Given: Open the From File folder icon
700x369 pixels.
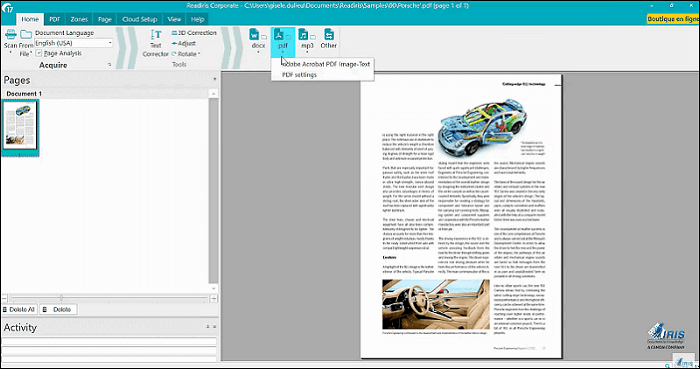Looking at the screenshot, I should pyautogui.click(x=26, y=34).
